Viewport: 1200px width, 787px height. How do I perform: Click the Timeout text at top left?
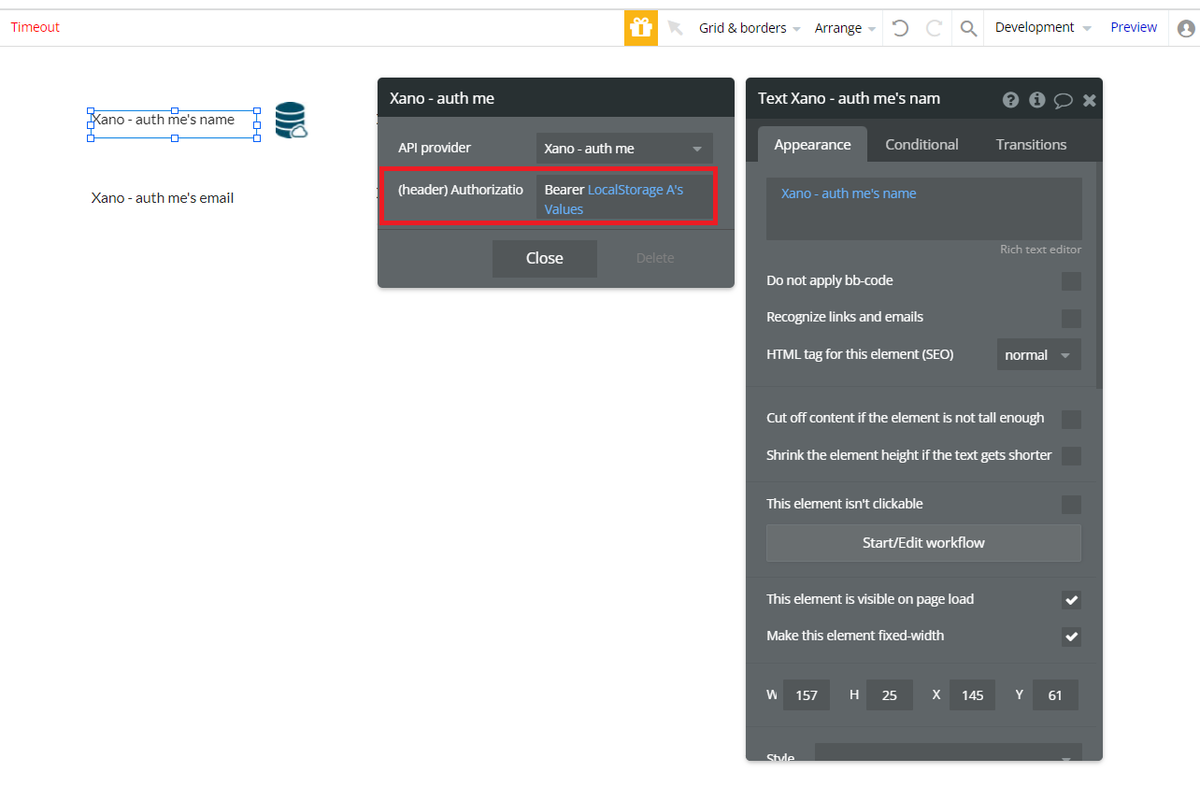tap(35, 27)
